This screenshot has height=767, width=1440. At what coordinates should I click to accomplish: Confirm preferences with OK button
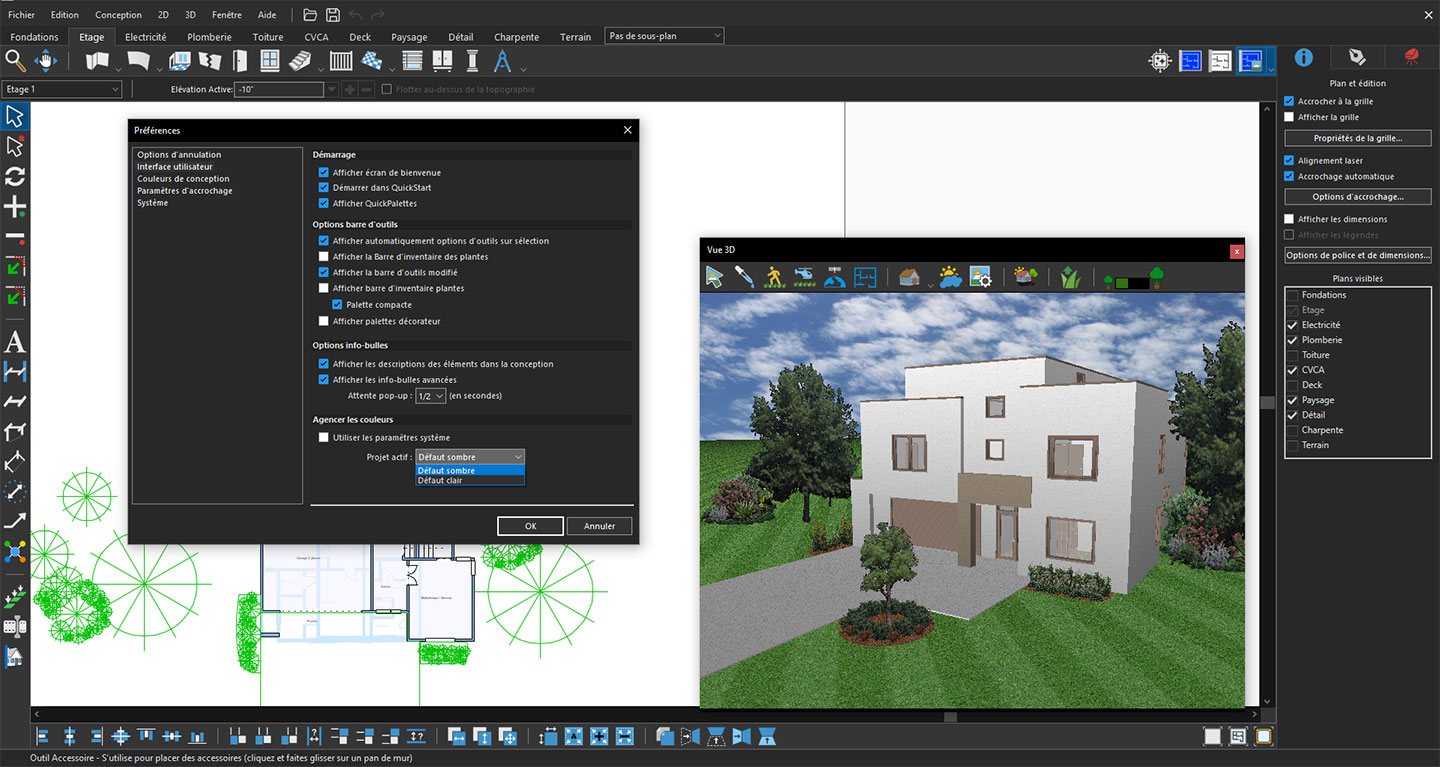click(531, 526)
